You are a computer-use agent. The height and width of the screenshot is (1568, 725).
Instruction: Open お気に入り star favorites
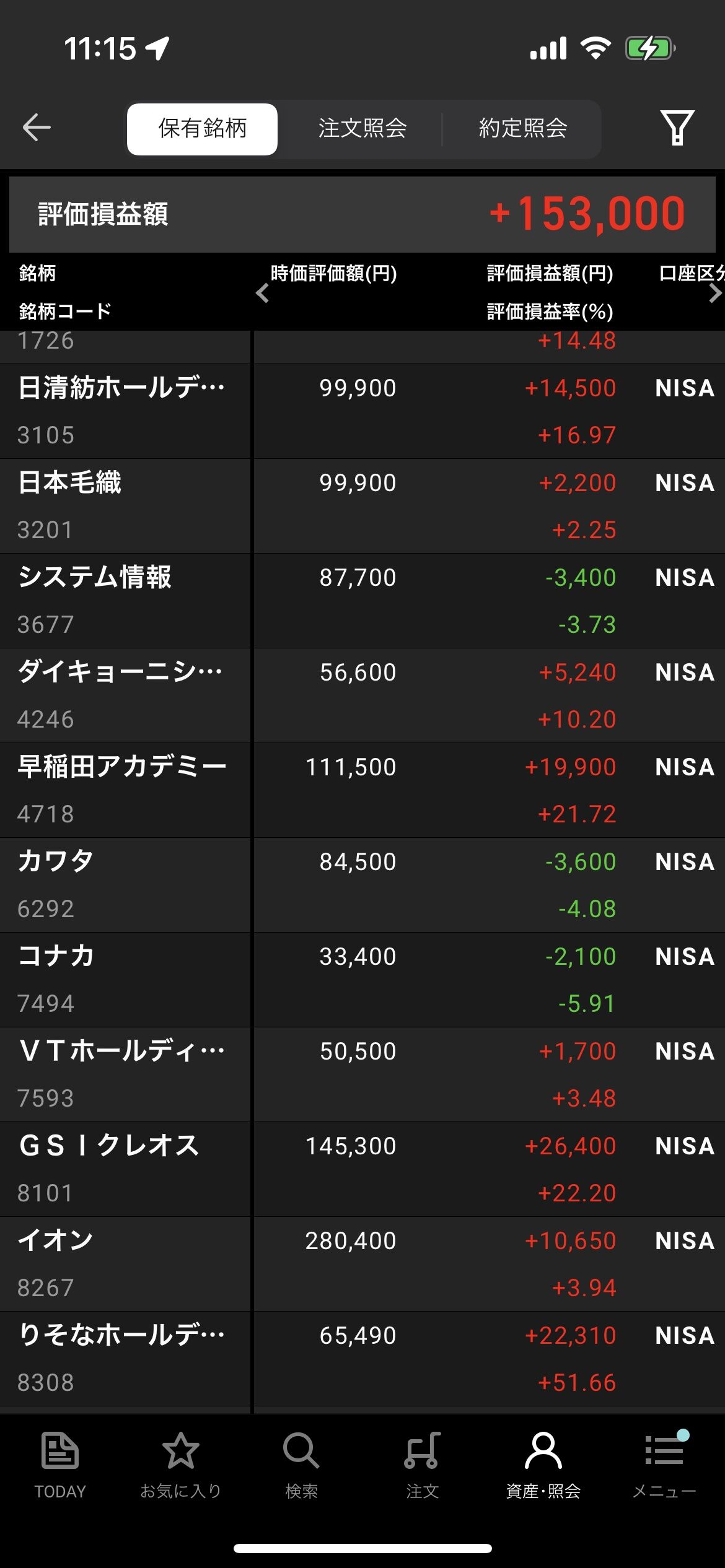180,1465
